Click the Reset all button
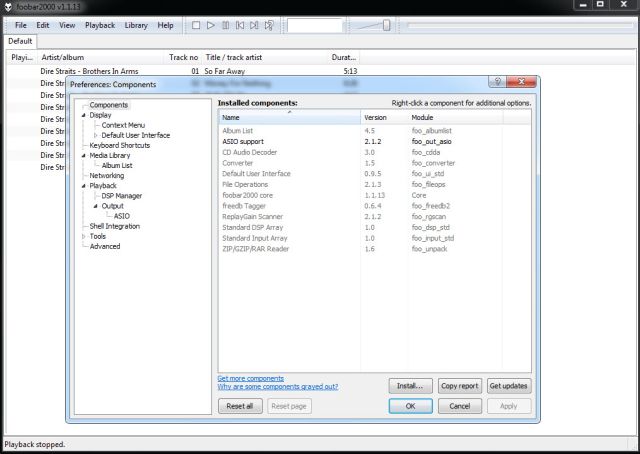This screenshot has width=640, height=454. point(240,406)
